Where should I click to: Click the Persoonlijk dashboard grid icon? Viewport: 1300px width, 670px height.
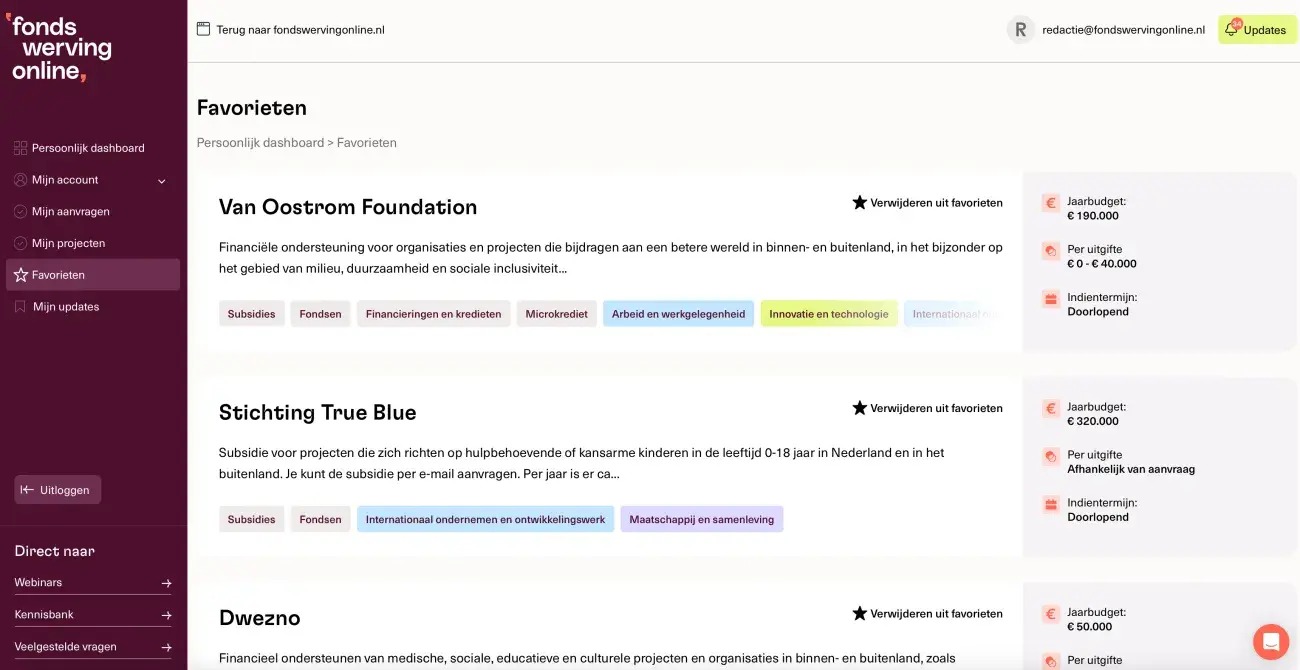(20, 148)
